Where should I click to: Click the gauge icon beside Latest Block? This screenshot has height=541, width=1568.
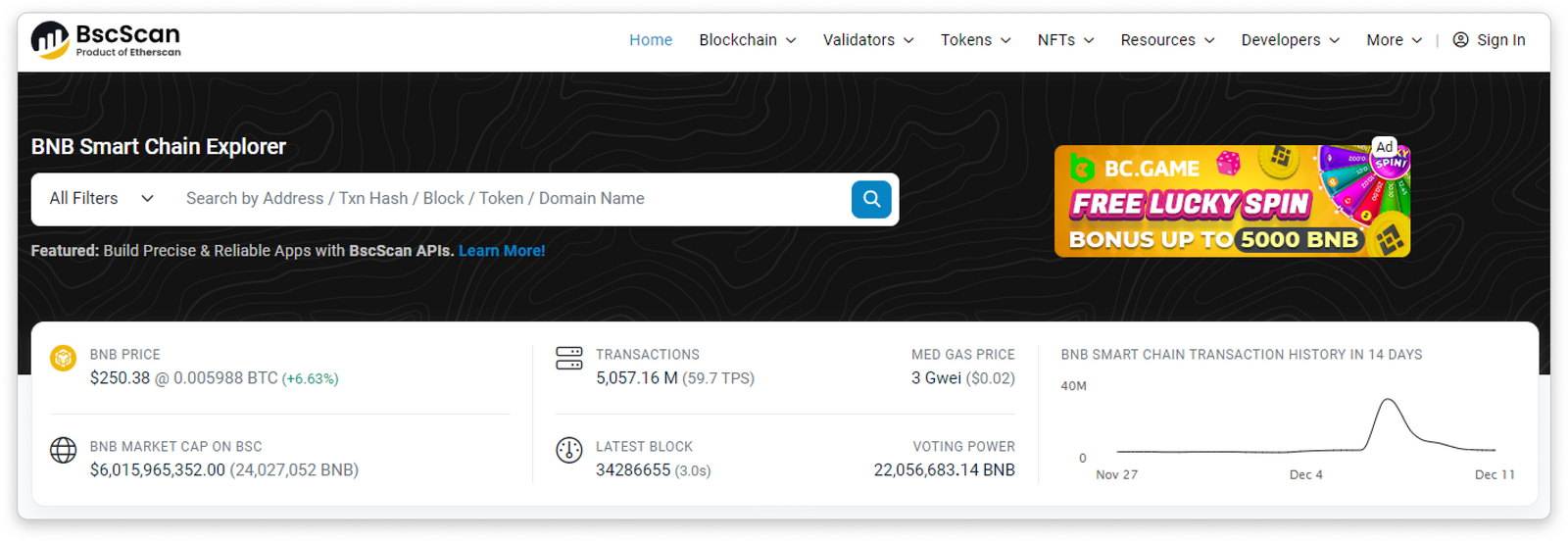click(569, 450)
